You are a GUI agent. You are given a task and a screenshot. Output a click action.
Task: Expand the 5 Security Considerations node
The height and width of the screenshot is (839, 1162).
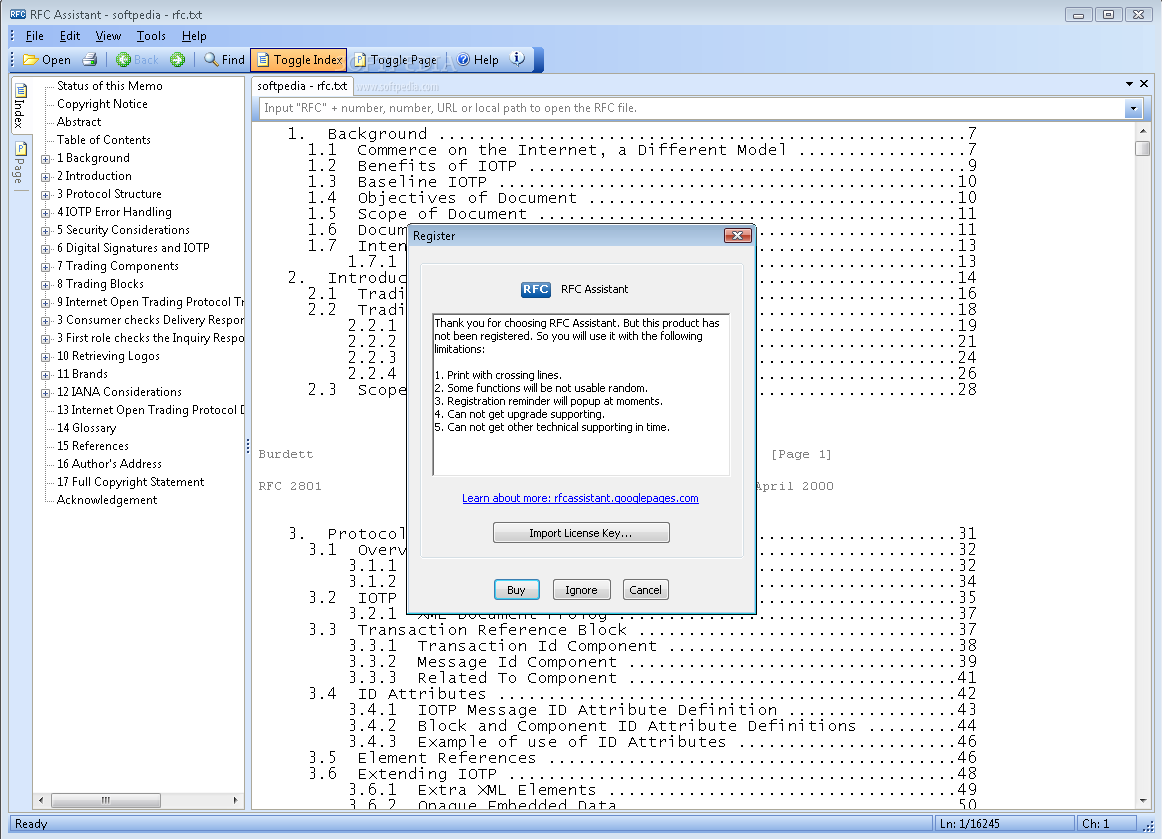46,231
